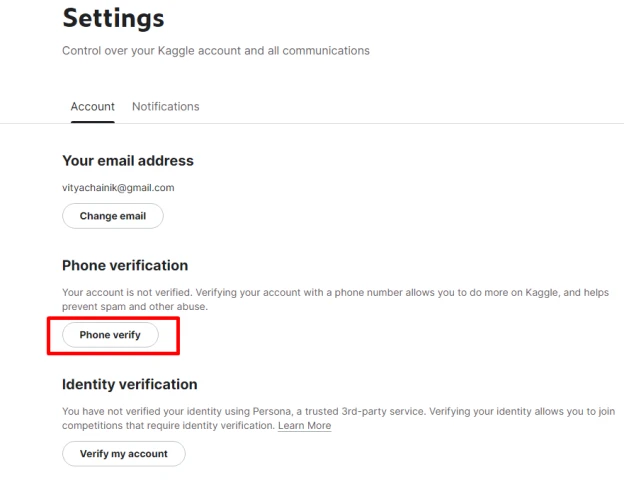Click the Verify my account button
Image resolution: width=624 pixels, height=494 pixels.
124,453
